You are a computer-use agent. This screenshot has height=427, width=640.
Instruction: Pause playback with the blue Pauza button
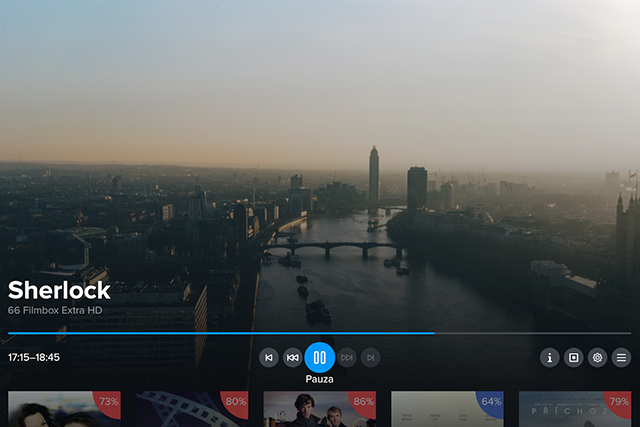click(x=320, y=357)
